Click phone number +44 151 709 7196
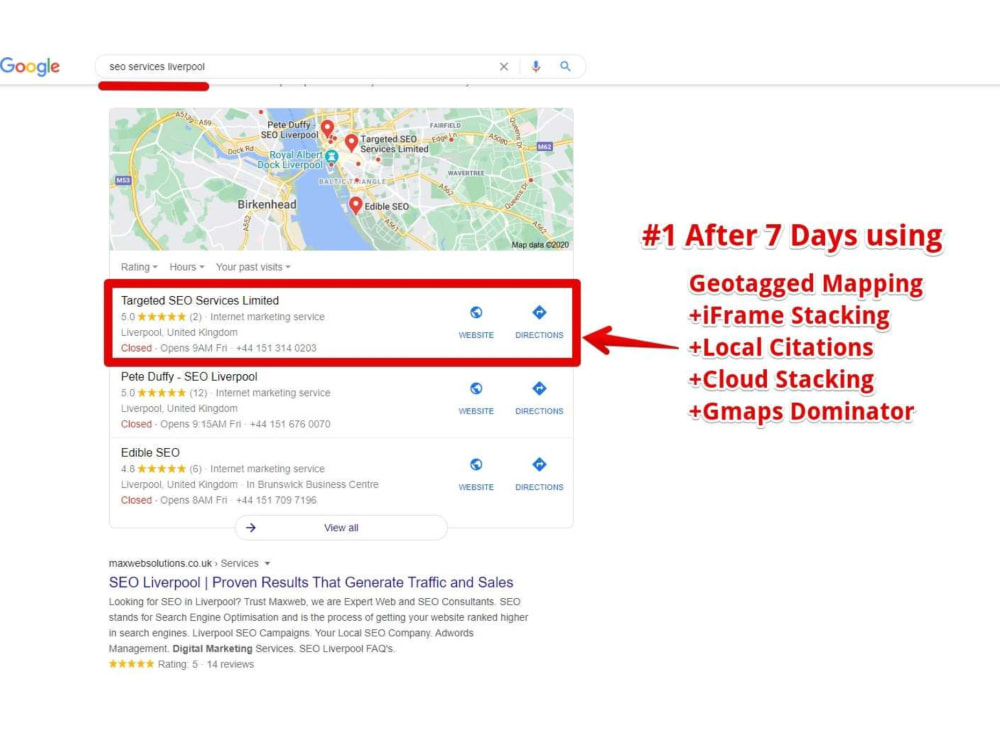Image resolution: width=1000 pixels, height=750 pixels. click(x=276, y=500)
